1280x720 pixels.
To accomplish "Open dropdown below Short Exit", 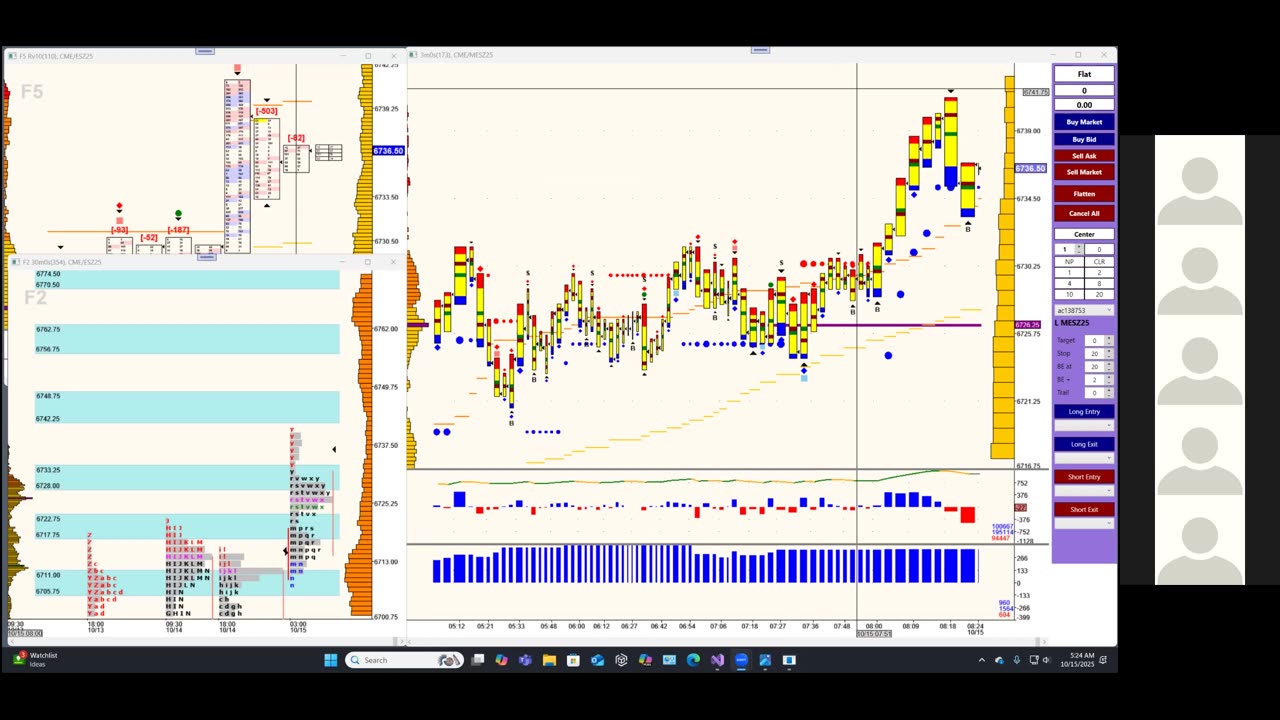I will coord(1084,523).
